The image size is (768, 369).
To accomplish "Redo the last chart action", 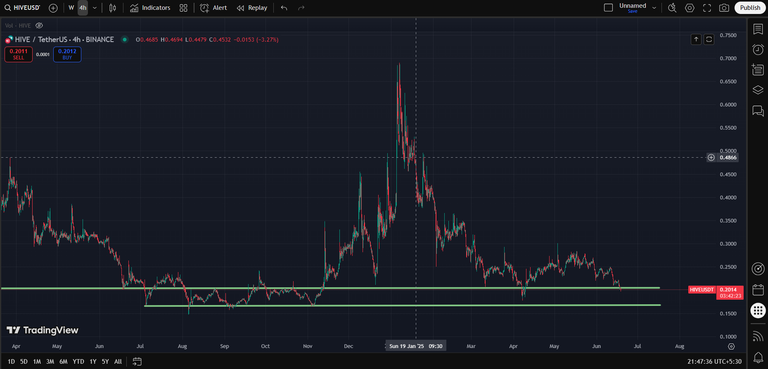I will coord(301,8).
